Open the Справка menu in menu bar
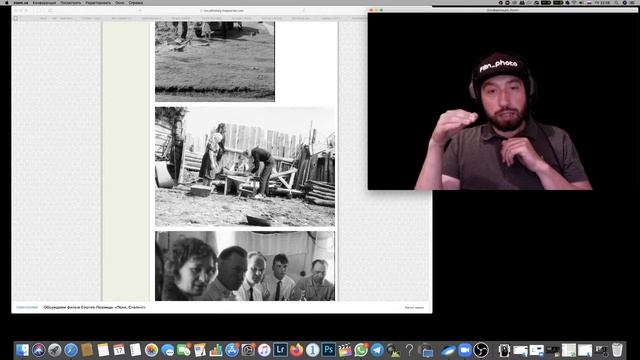Screen dimensions: 640x360 (136, 2)
